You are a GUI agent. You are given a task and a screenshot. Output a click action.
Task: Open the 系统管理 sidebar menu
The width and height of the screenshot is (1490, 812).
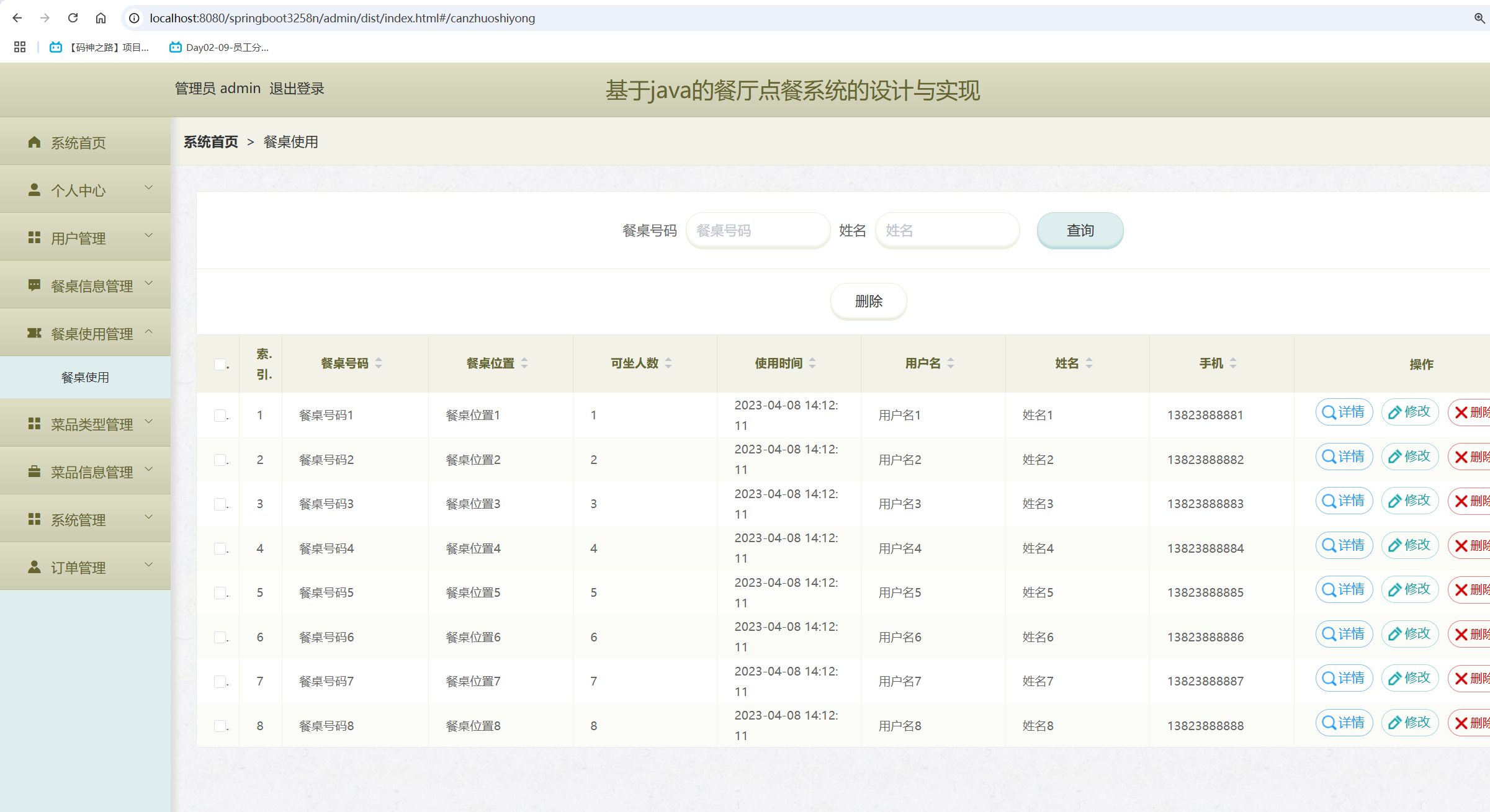click(85, 519)
